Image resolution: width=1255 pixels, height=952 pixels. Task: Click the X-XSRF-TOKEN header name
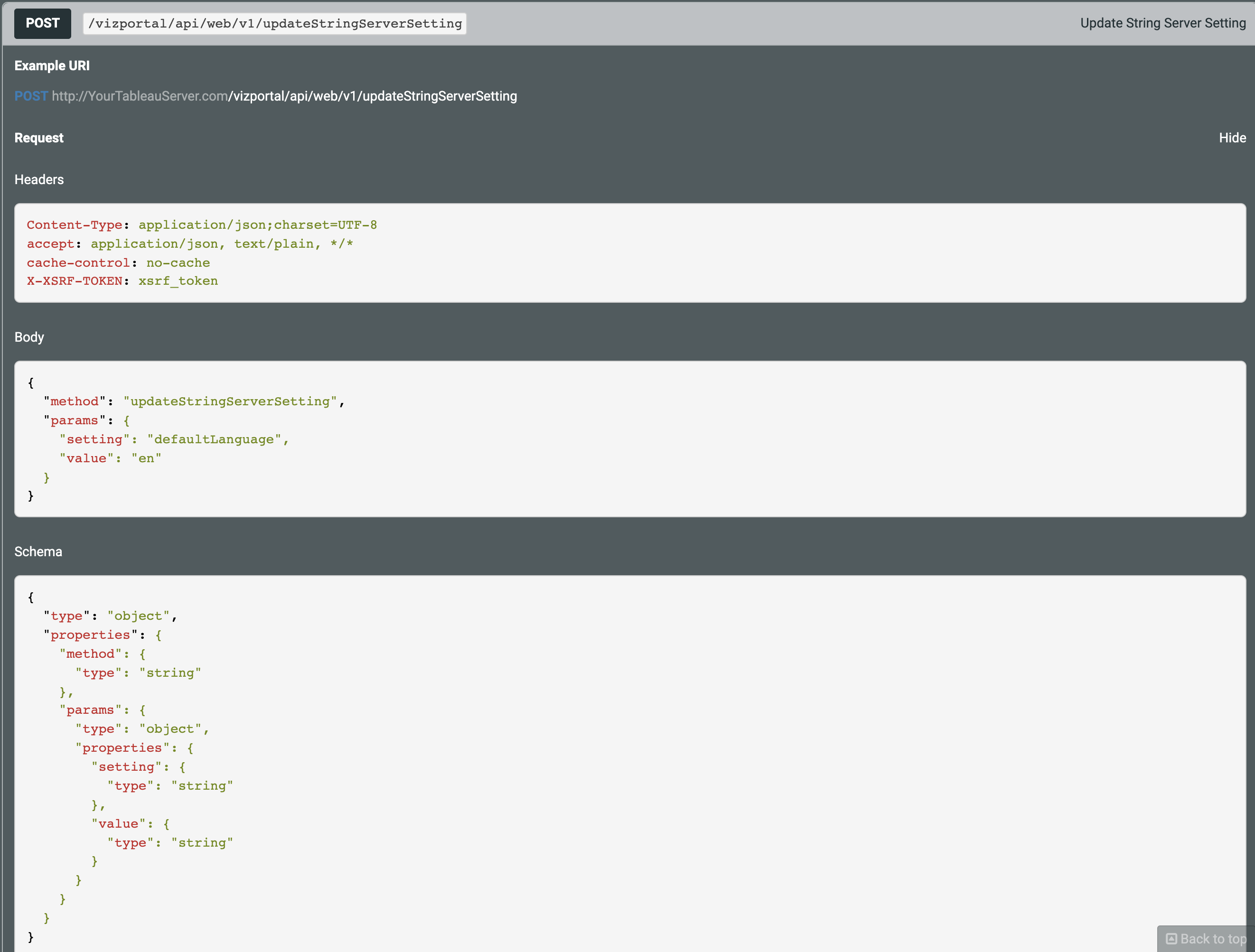pos(75,281)
